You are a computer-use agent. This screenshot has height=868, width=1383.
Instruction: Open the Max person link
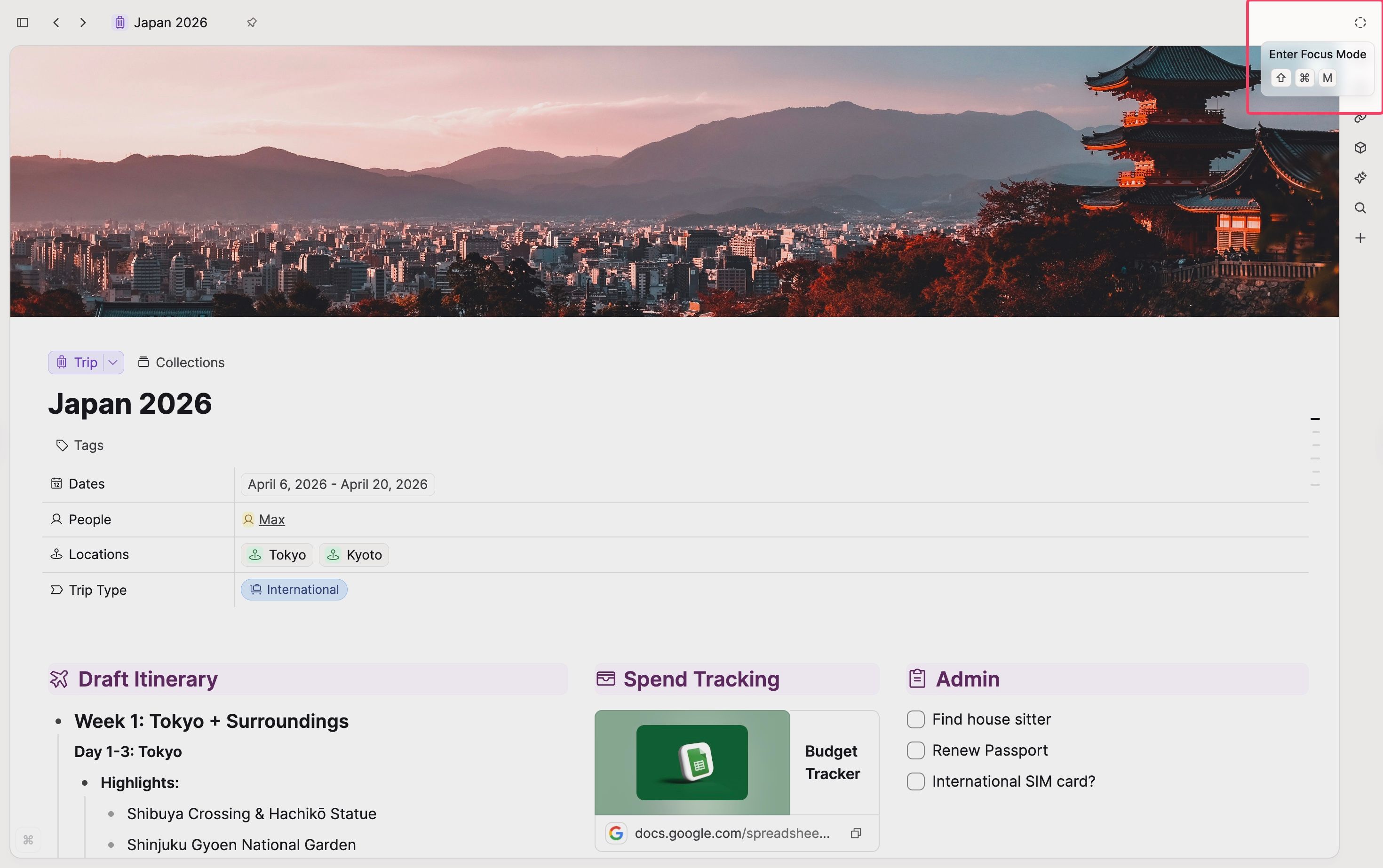click(x=272, y=520)
